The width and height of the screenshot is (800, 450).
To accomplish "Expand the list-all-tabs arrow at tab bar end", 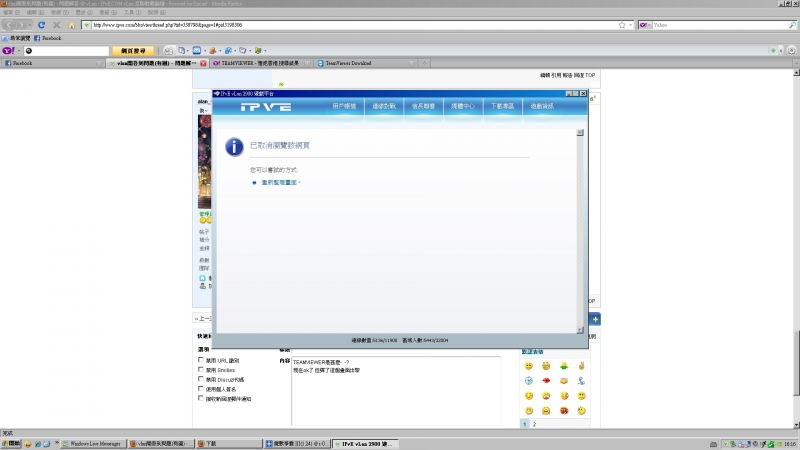I will (x=796, y=63).
